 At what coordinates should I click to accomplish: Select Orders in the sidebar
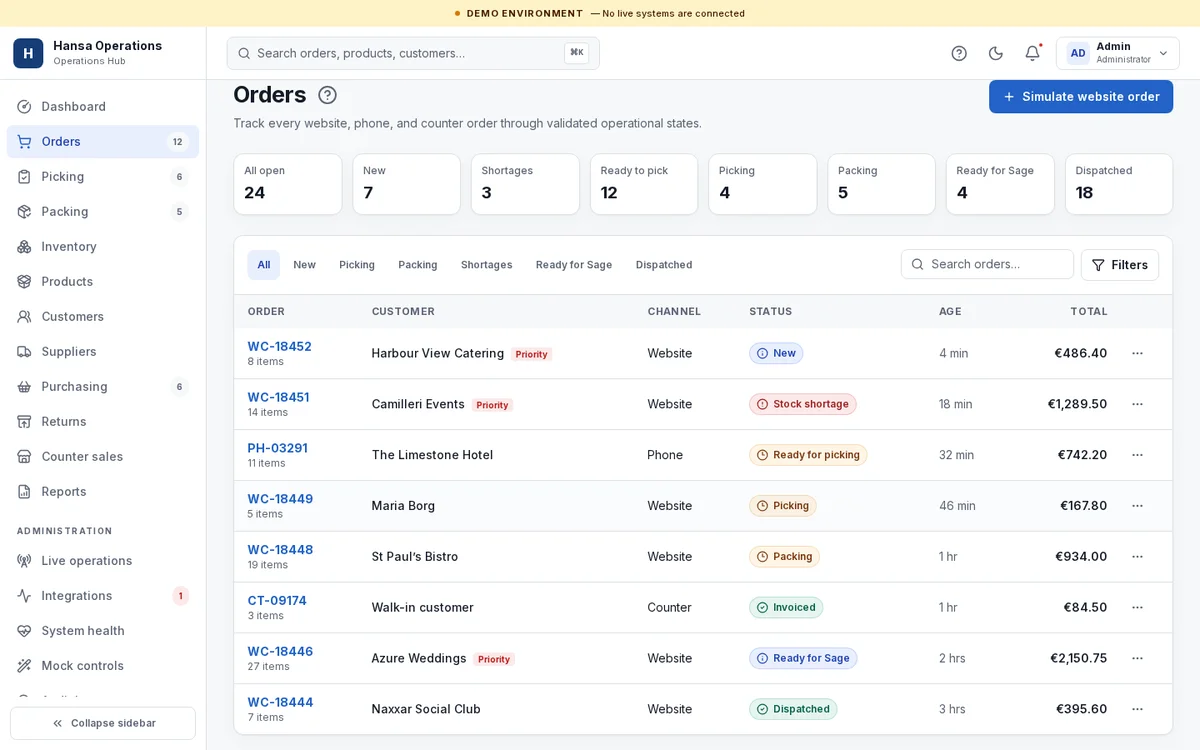(103, 142)
